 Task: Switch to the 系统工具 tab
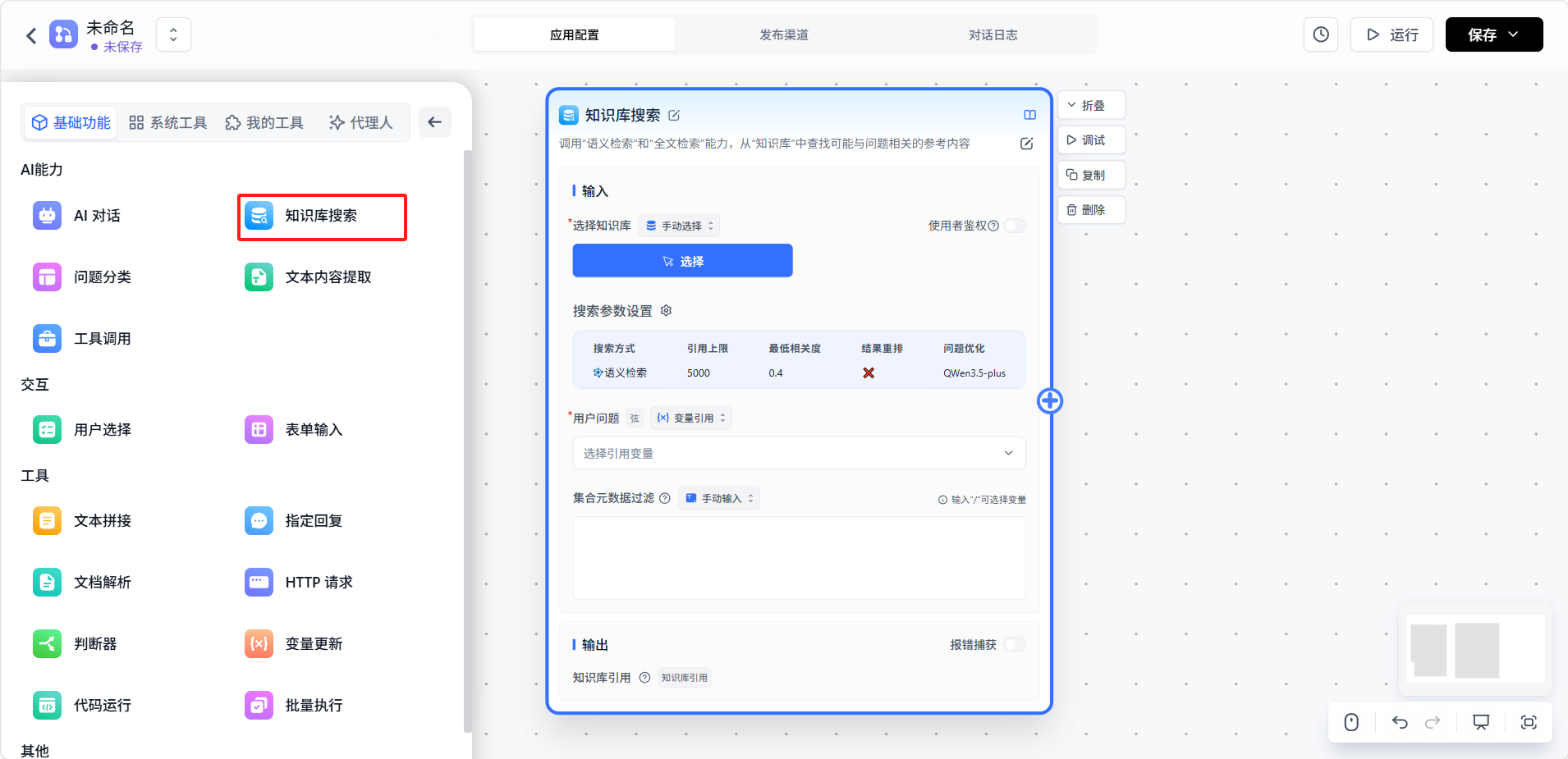168,122
